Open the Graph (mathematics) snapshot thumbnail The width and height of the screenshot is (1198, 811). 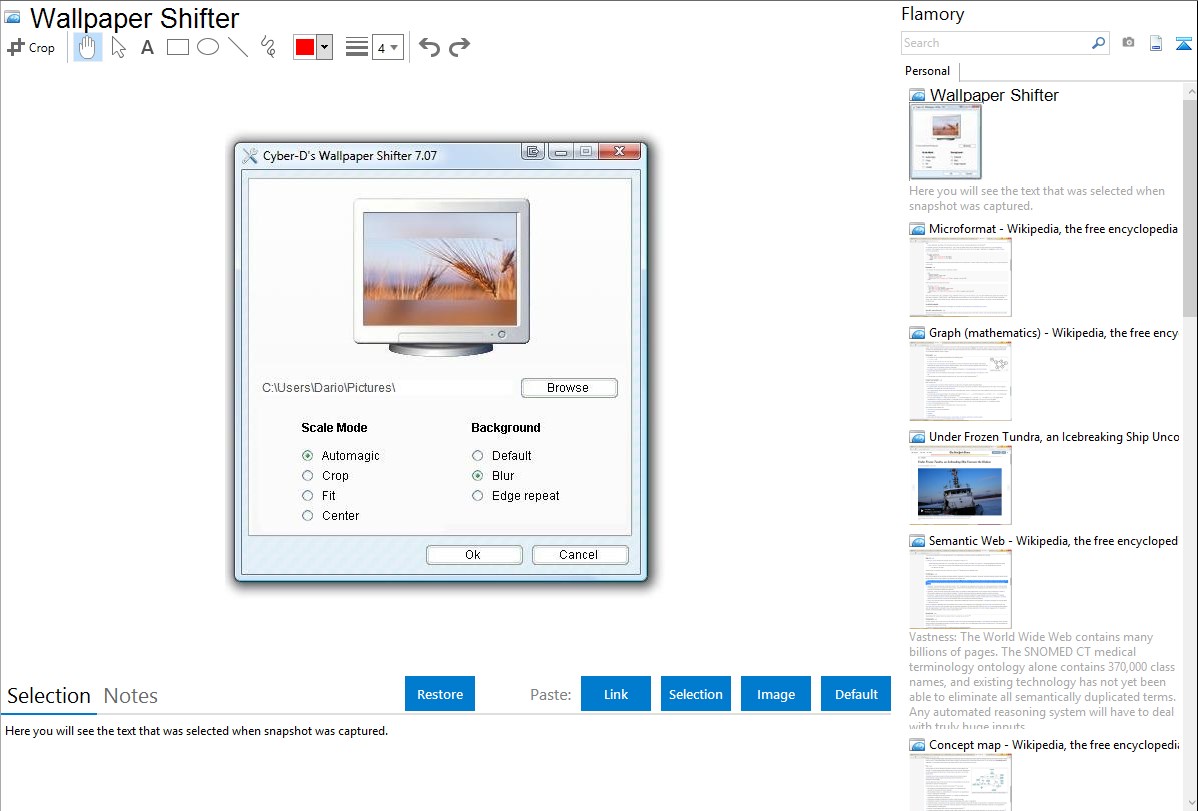point(960,381)
